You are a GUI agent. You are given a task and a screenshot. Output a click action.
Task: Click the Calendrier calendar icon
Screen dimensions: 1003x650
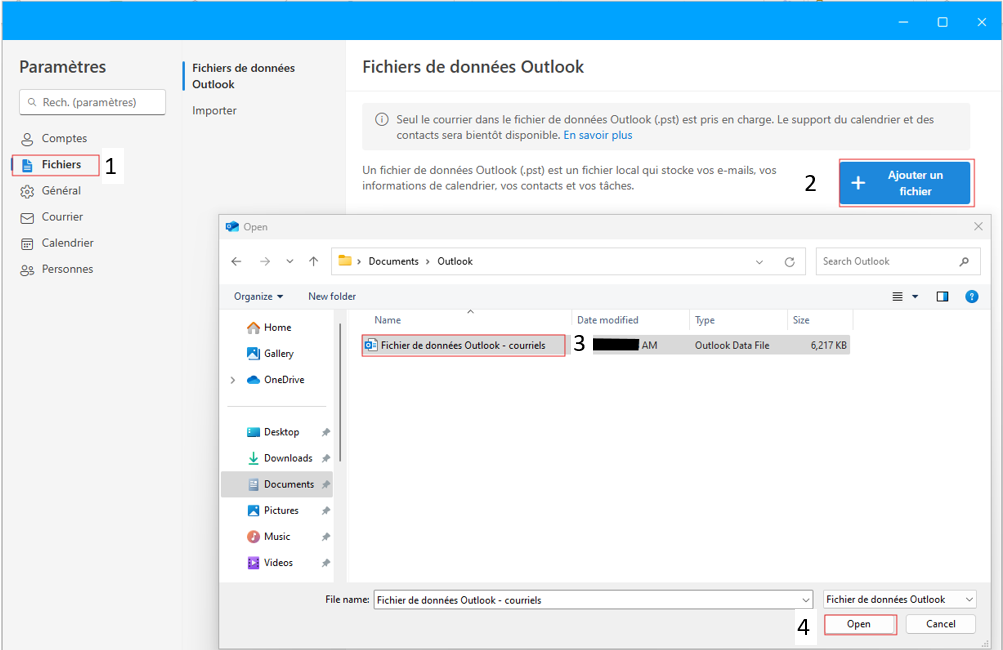[x=27, y=244]
